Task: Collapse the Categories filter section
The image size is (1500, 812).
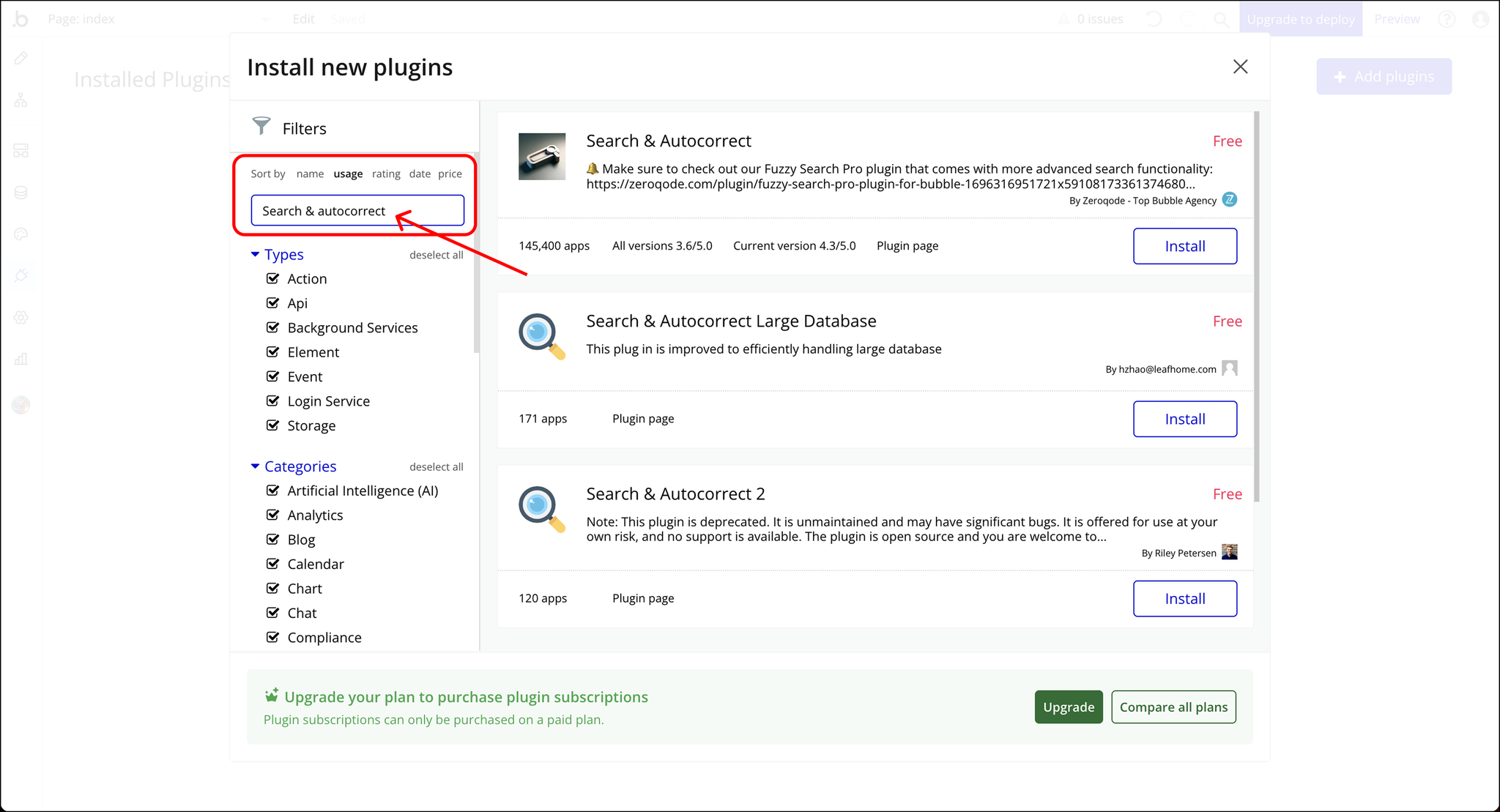Action: tap(255, 466)
